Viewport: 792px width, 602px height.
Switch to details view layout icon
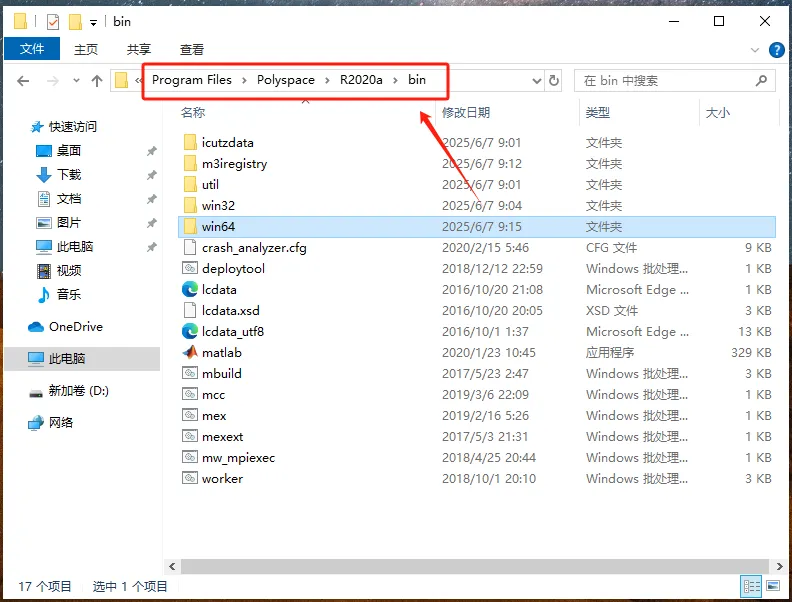(751, 586)
